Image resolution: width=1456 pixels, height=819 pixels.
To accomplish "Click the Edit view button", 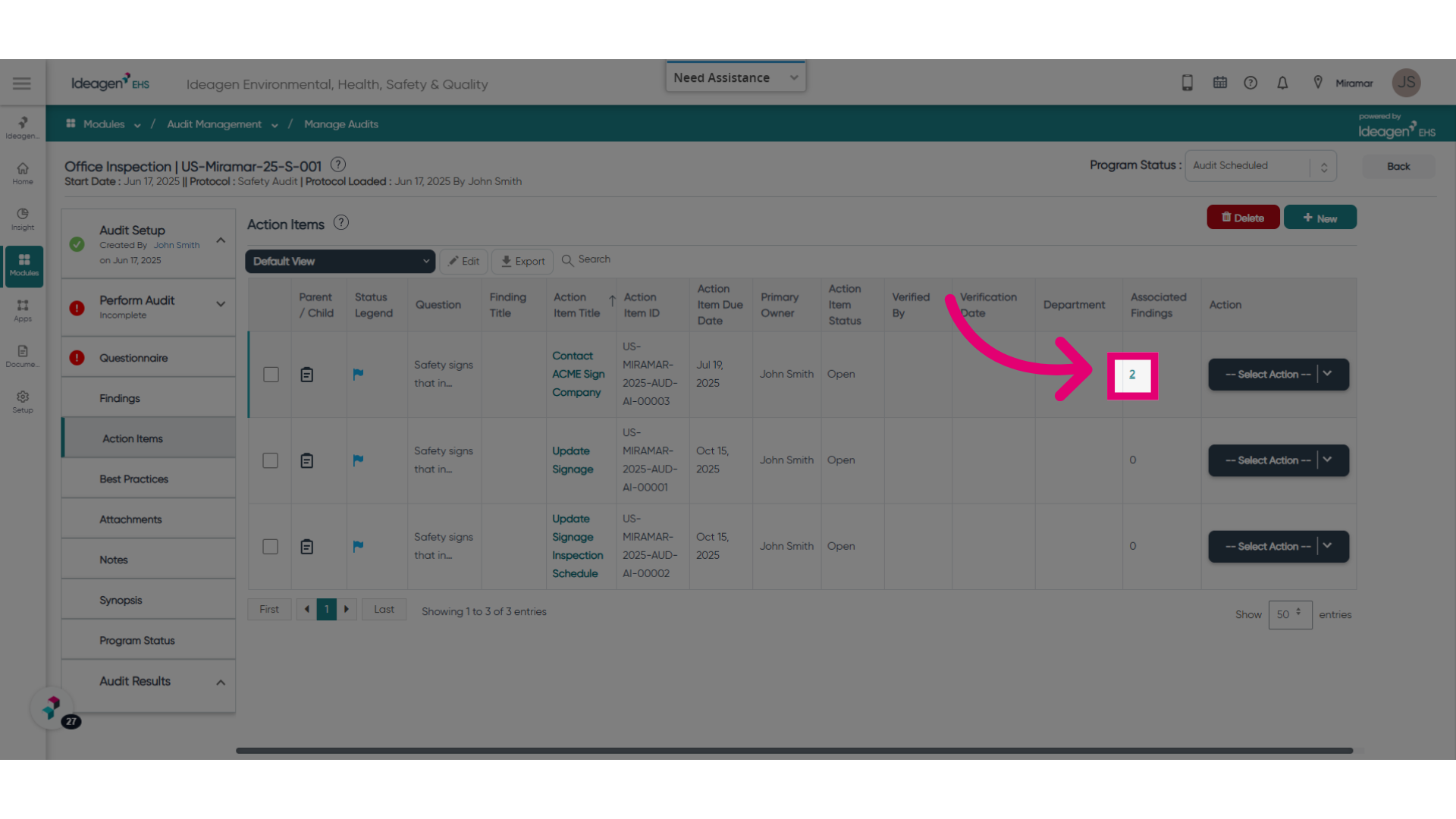I will coord(463,262).
